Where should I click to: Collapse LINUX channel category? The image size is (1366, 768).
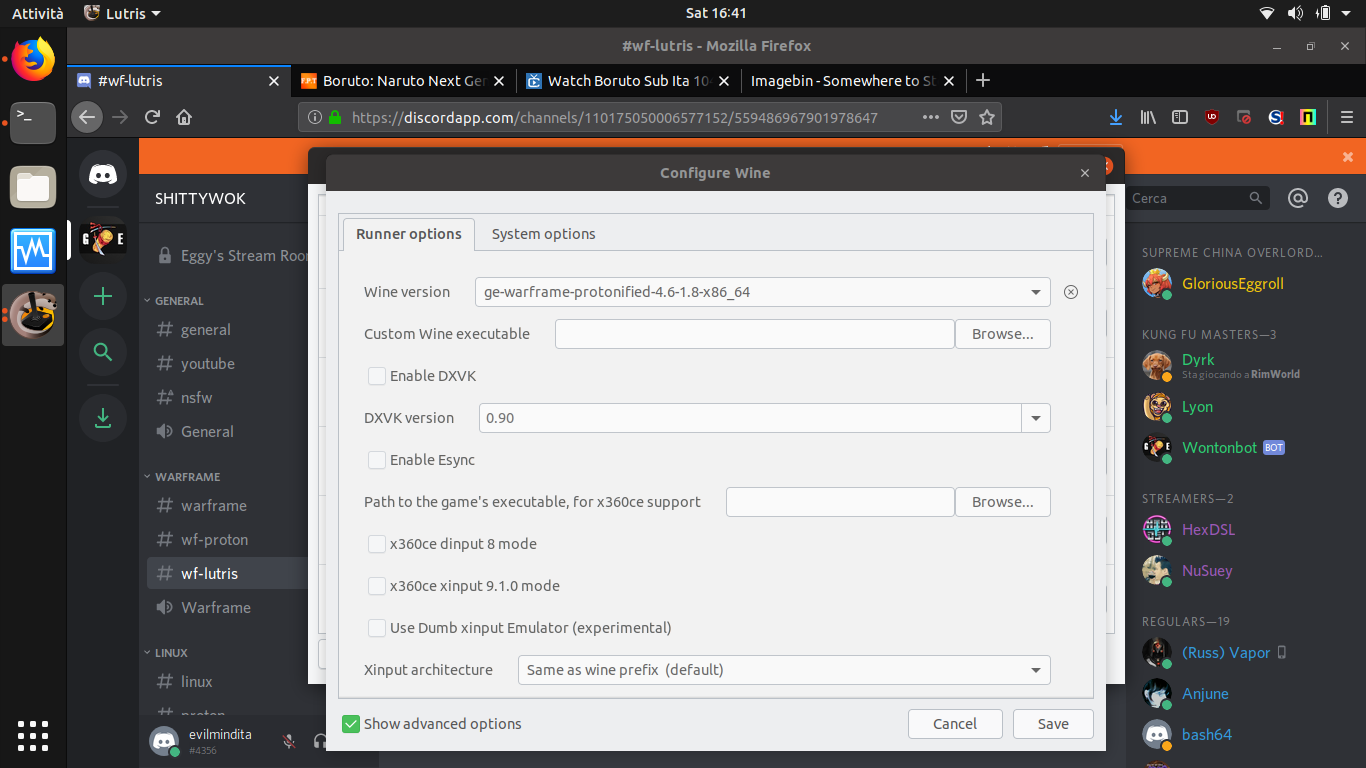(x=171, y=653)
